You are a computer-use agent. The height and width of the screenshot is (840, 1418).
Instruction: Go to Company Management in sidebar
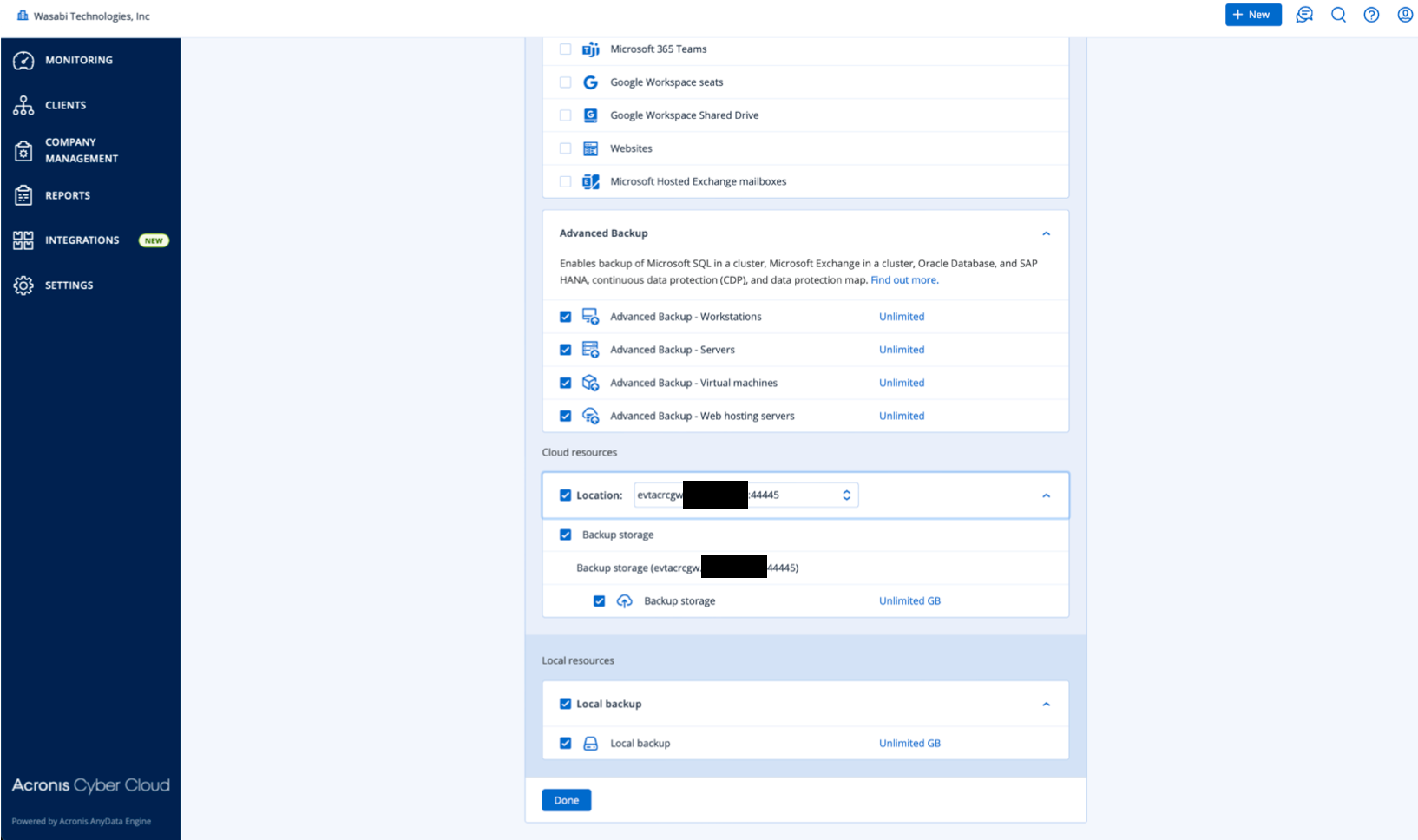81,150
